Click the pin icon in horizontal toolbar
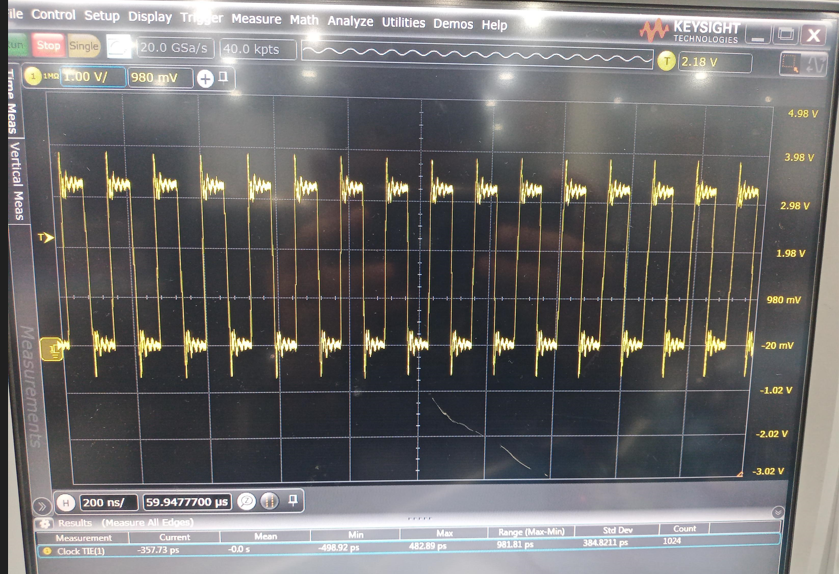This screenshot has height=574, width=839. (293, 500)
